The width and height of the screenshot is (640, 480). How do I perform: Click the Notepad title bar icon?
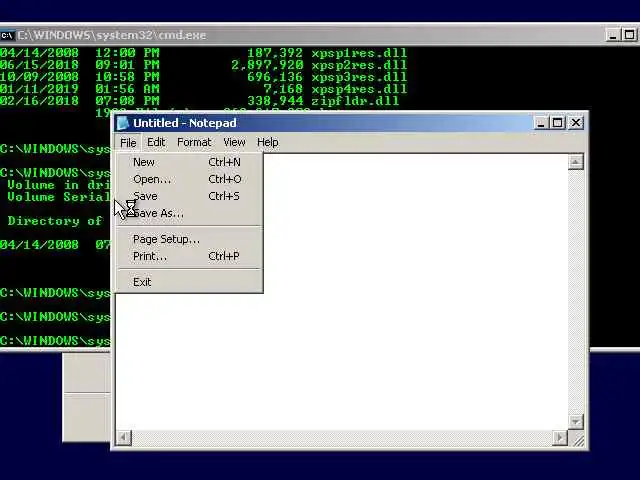coord(123,123)
